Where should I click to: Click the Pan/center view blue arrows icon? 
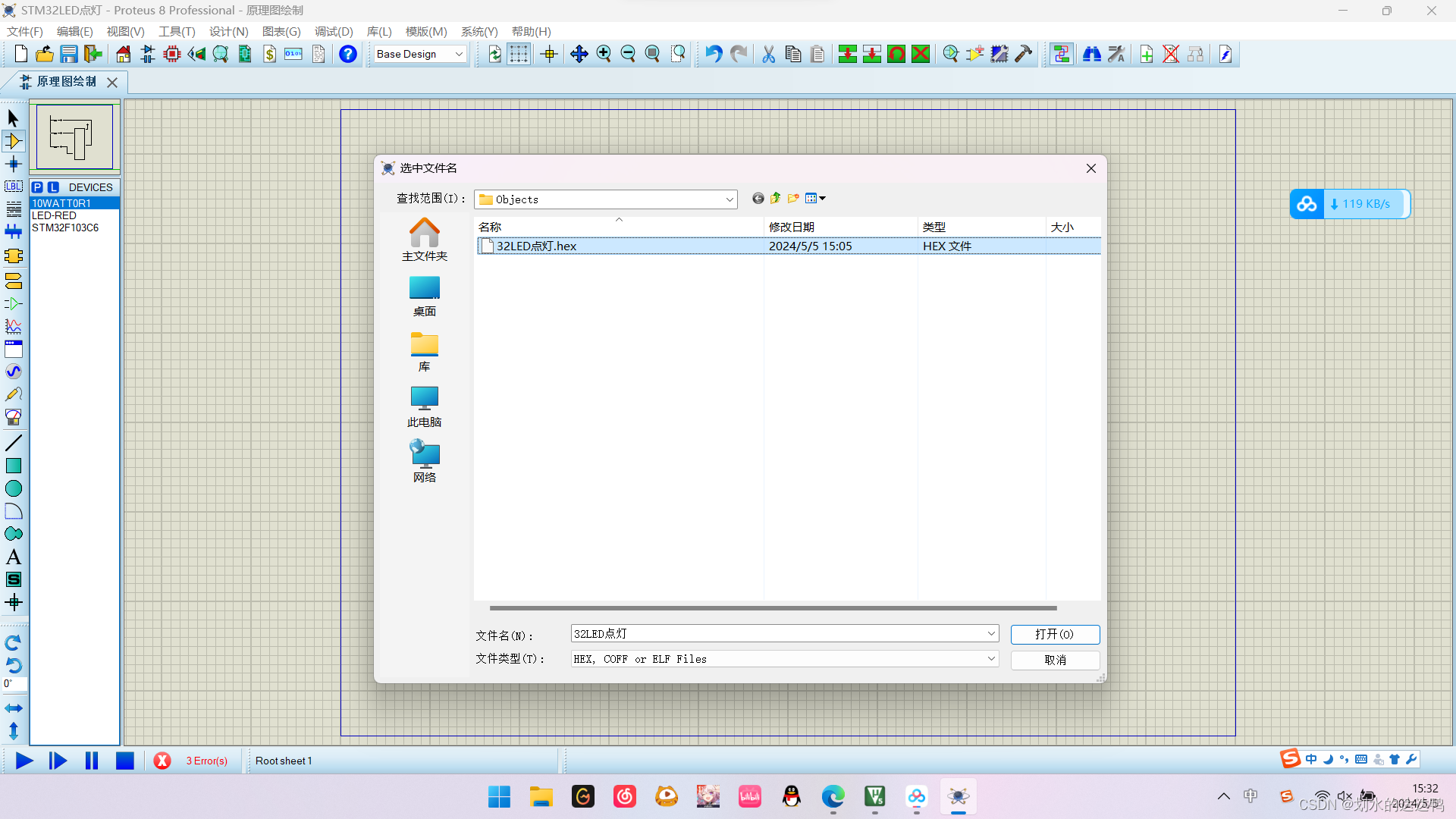[x=579, y=54]
